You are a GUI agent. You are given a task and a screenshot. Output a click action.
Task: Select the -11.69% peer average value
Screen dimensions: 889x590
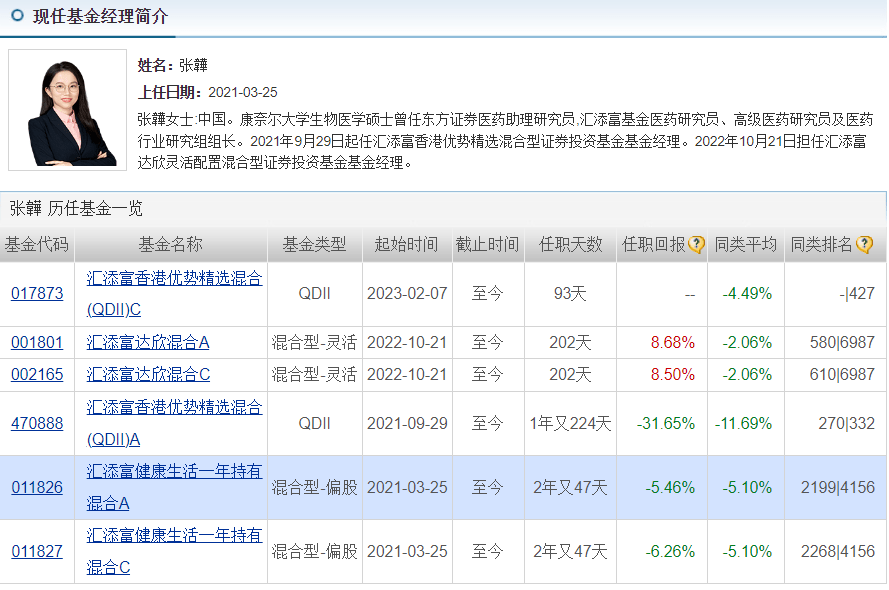coord(743,423)
